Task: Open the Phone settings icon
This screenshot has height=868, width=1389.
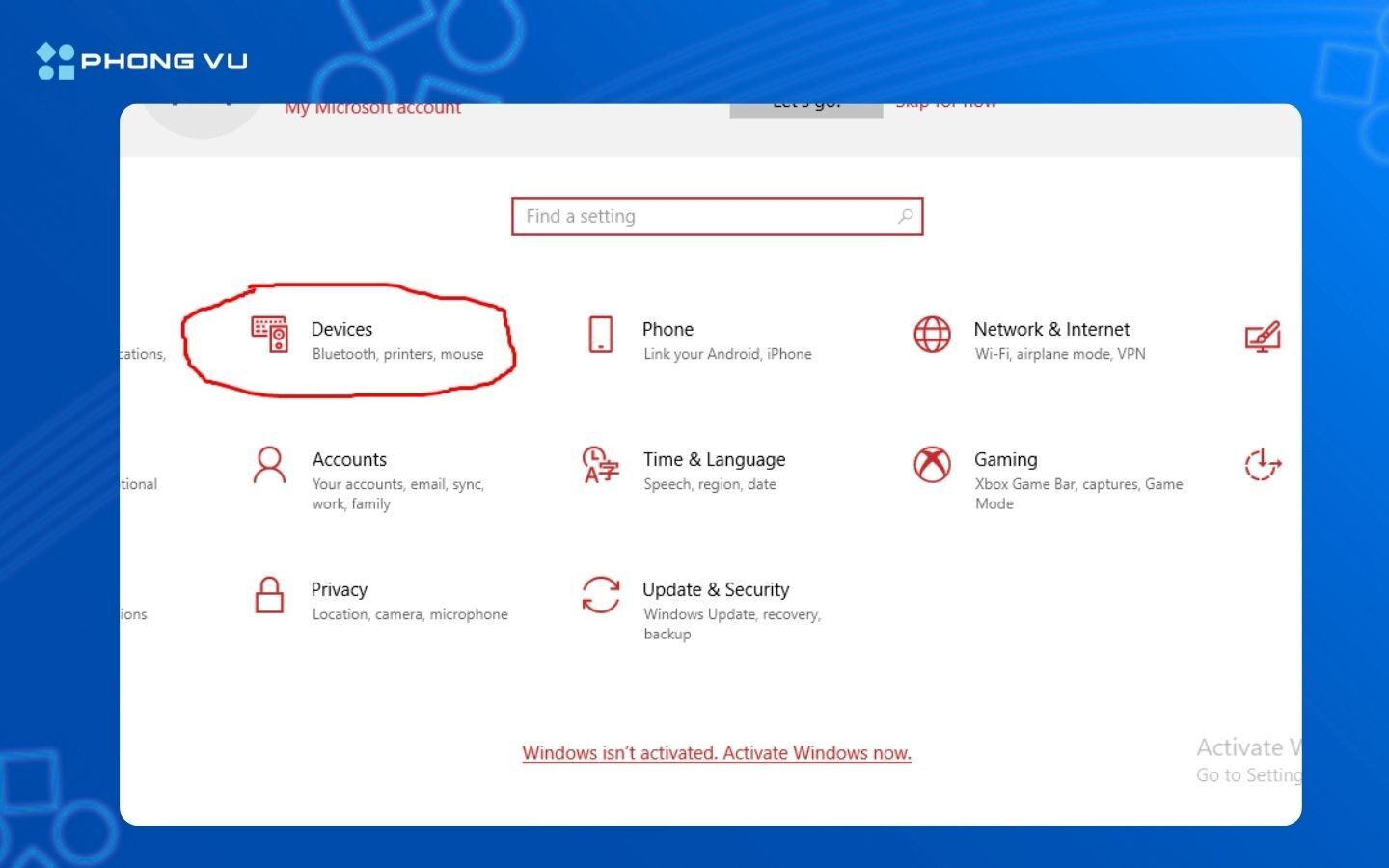Action: coord(601,334)
